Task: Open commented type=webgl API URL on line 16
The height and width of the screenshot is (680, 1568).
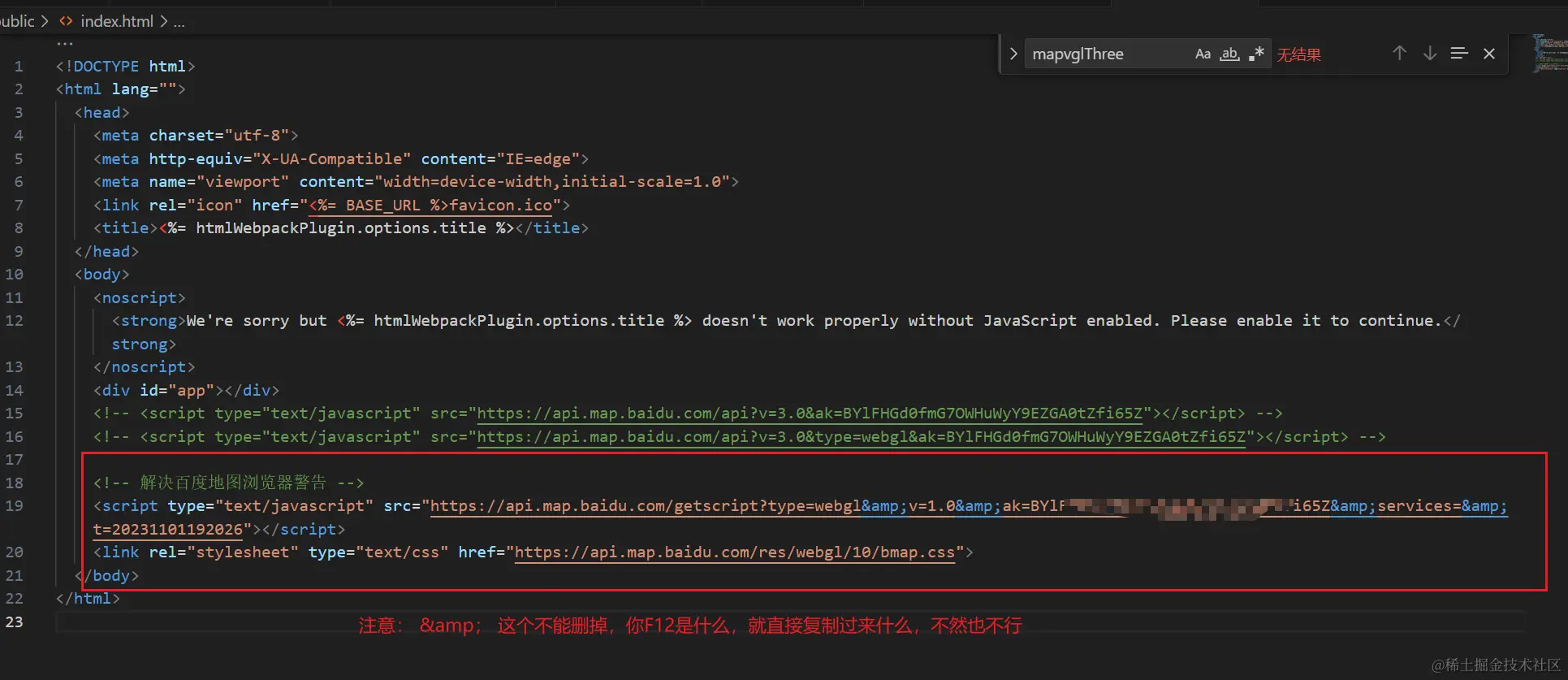Action: (862, 437)
